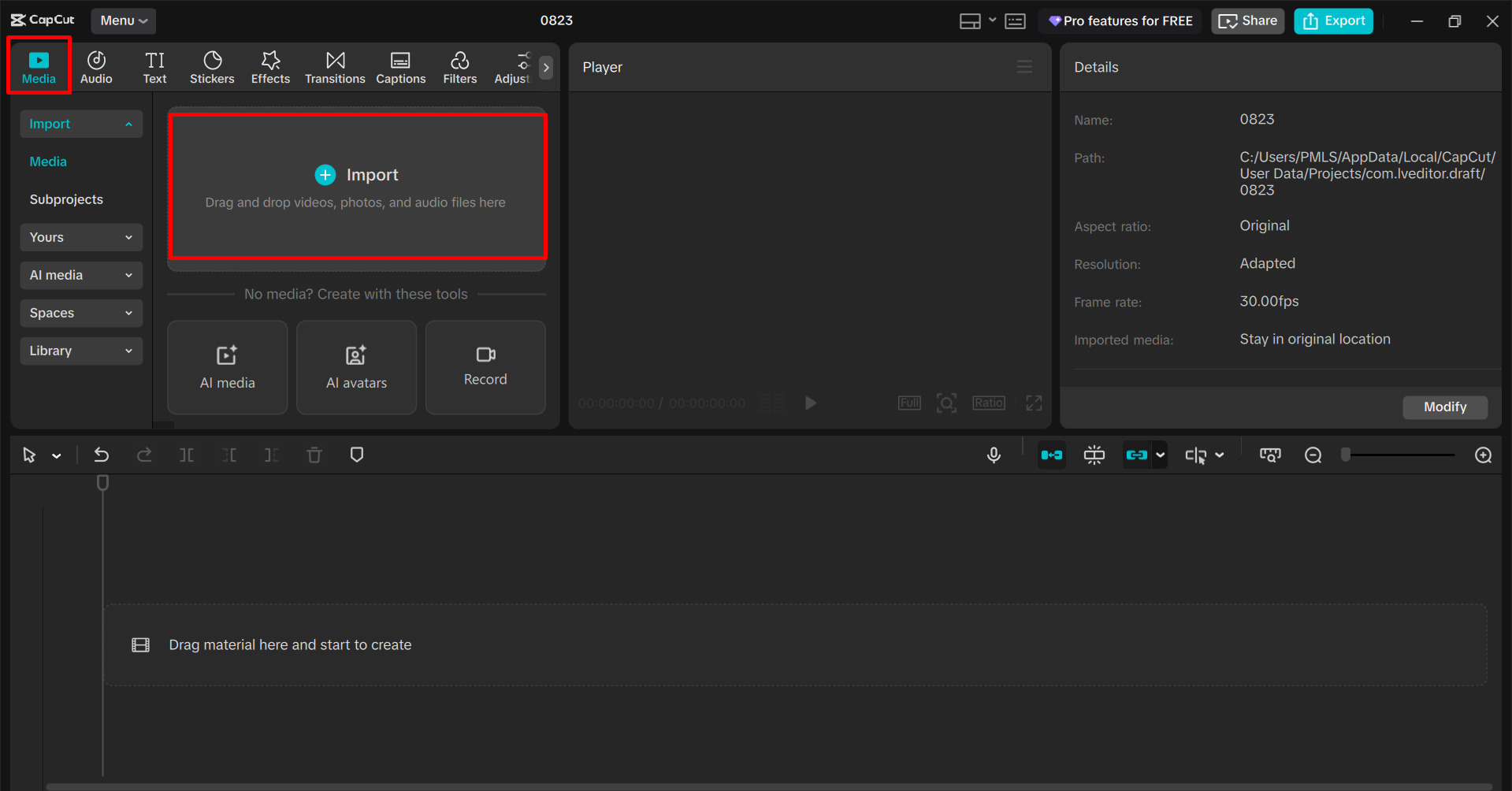Expand the select tool dropdown arrow
This screenshot has width=1512, height=791.
56,455
